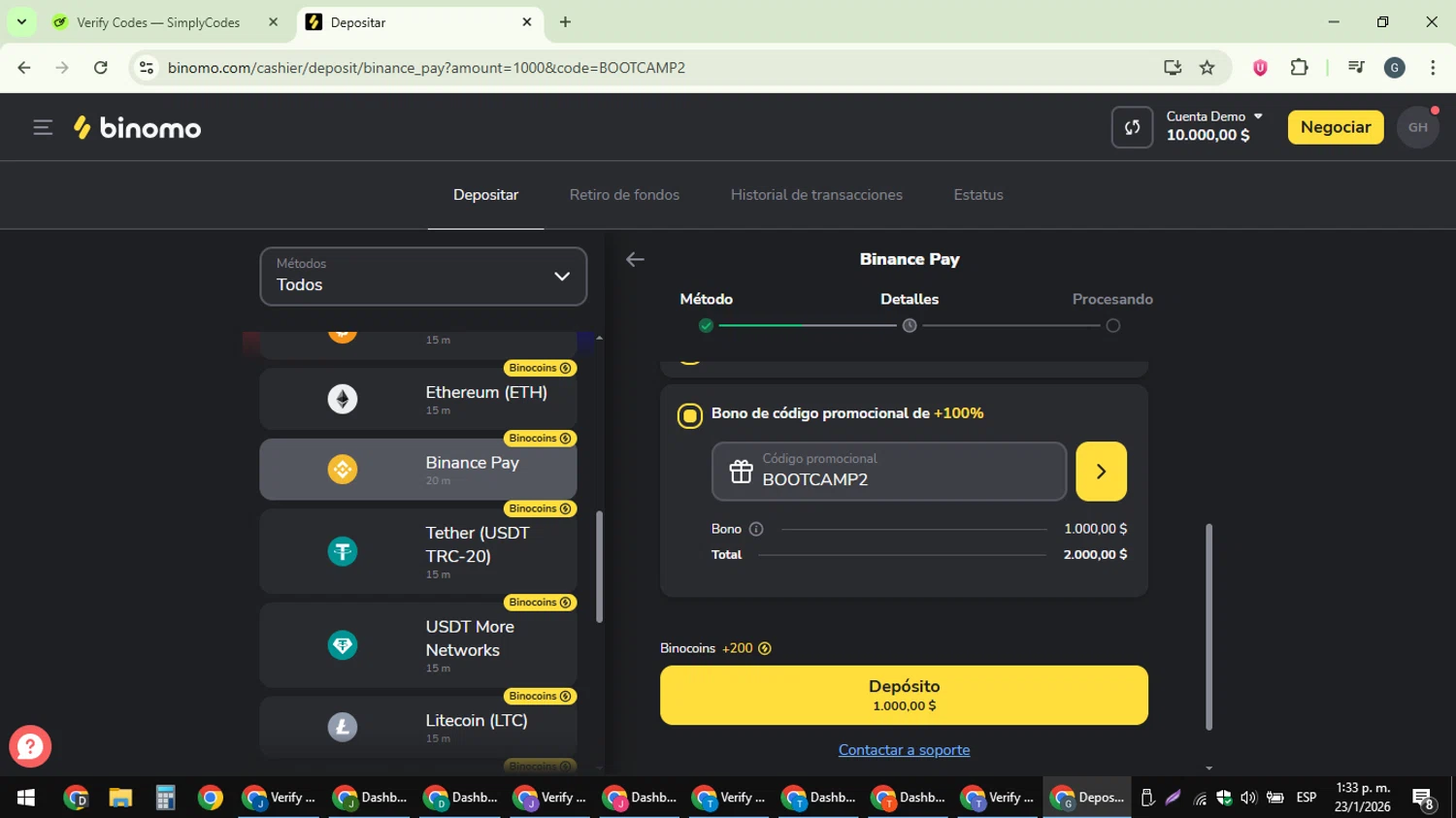Expand the Métodos Todos dropdown
The image size is (1456, 818).
tap(423, 277)
